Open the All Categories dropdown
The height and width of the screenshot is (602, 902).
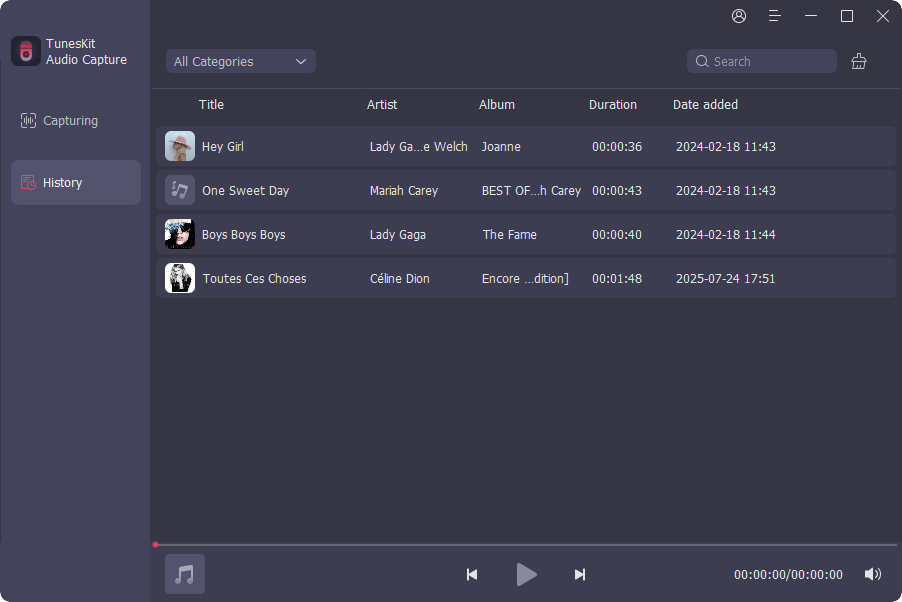coord(240,61)
